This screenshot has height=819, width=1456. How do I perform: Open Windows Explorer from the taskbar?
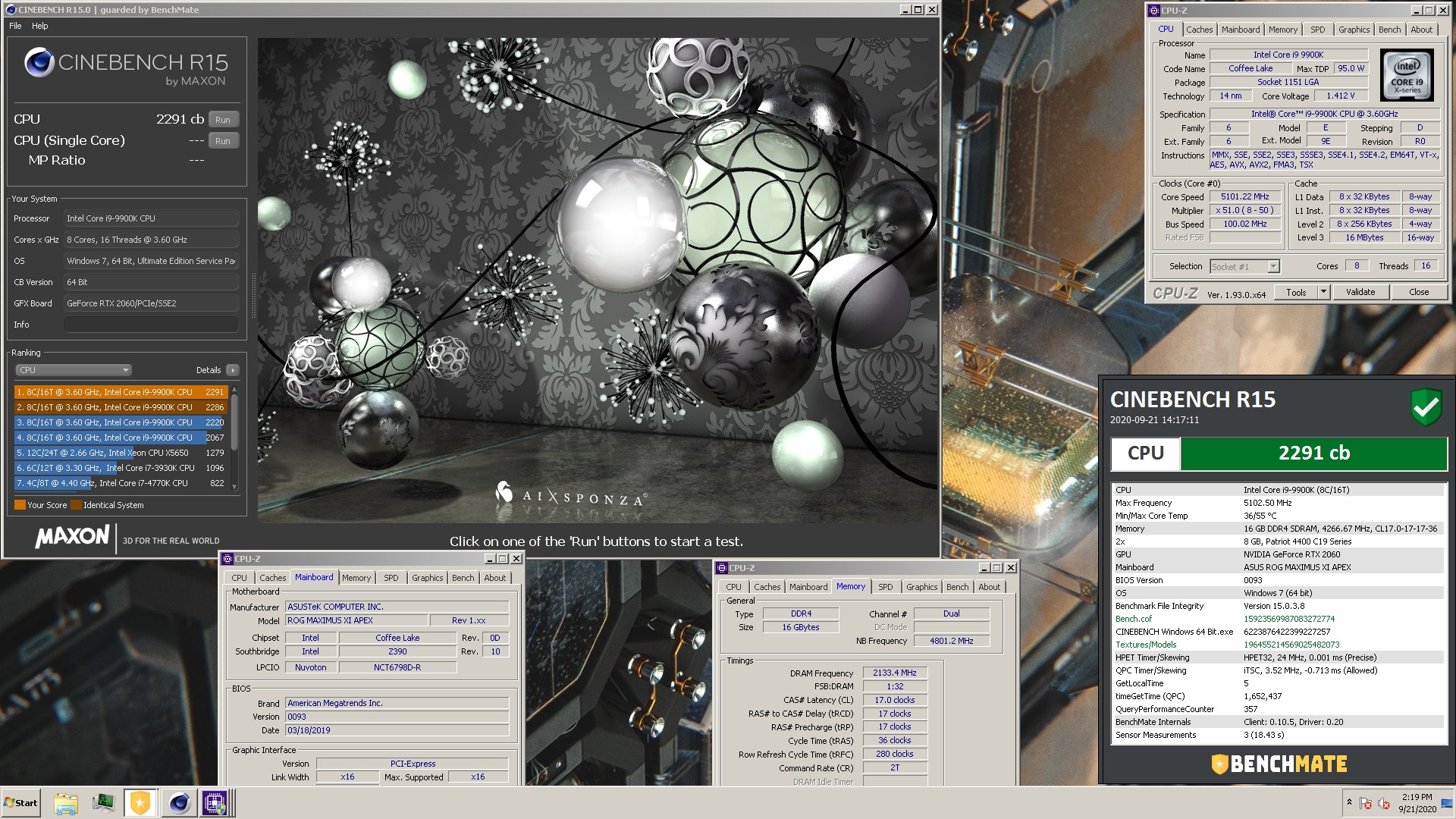tap(66, 803)
